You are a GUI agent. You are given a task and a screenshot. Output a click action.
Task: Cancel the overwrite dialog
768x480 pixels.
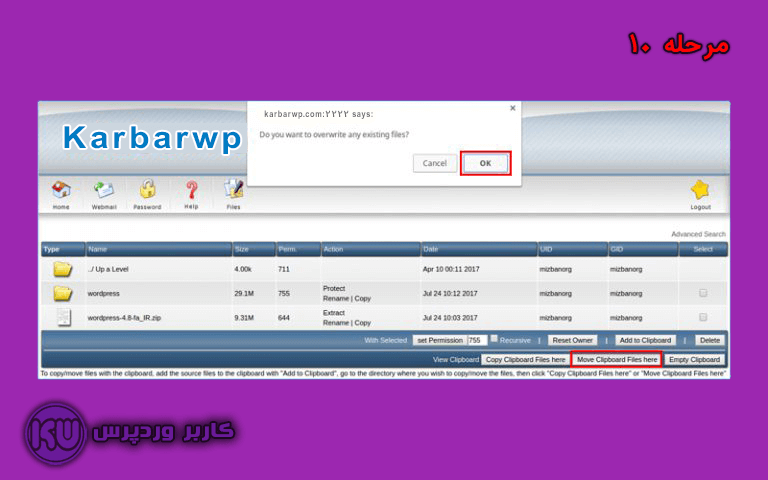434,163
